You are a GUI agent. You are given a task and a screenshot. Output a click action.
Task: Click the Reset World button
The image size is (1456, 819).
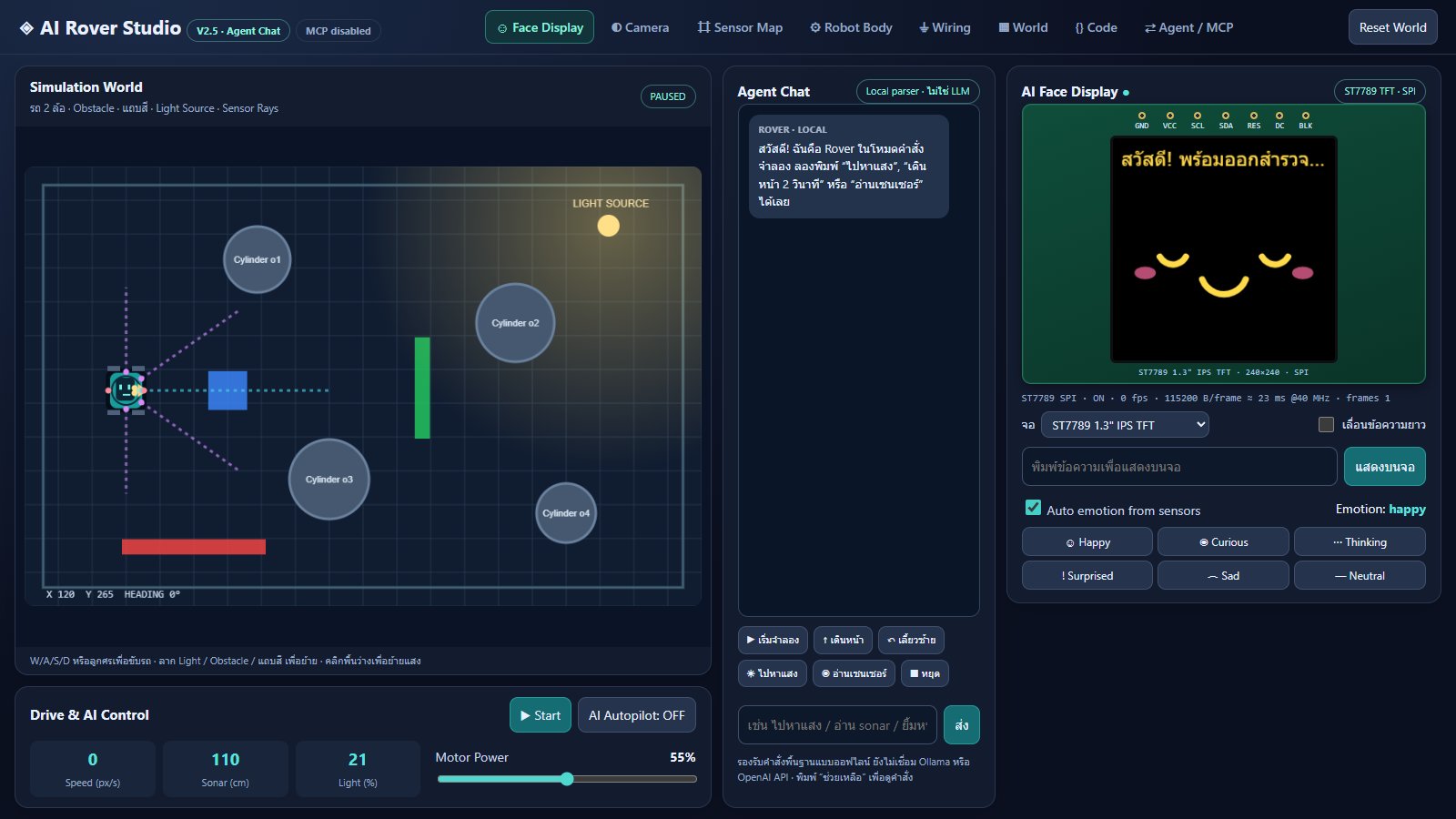1392,27
